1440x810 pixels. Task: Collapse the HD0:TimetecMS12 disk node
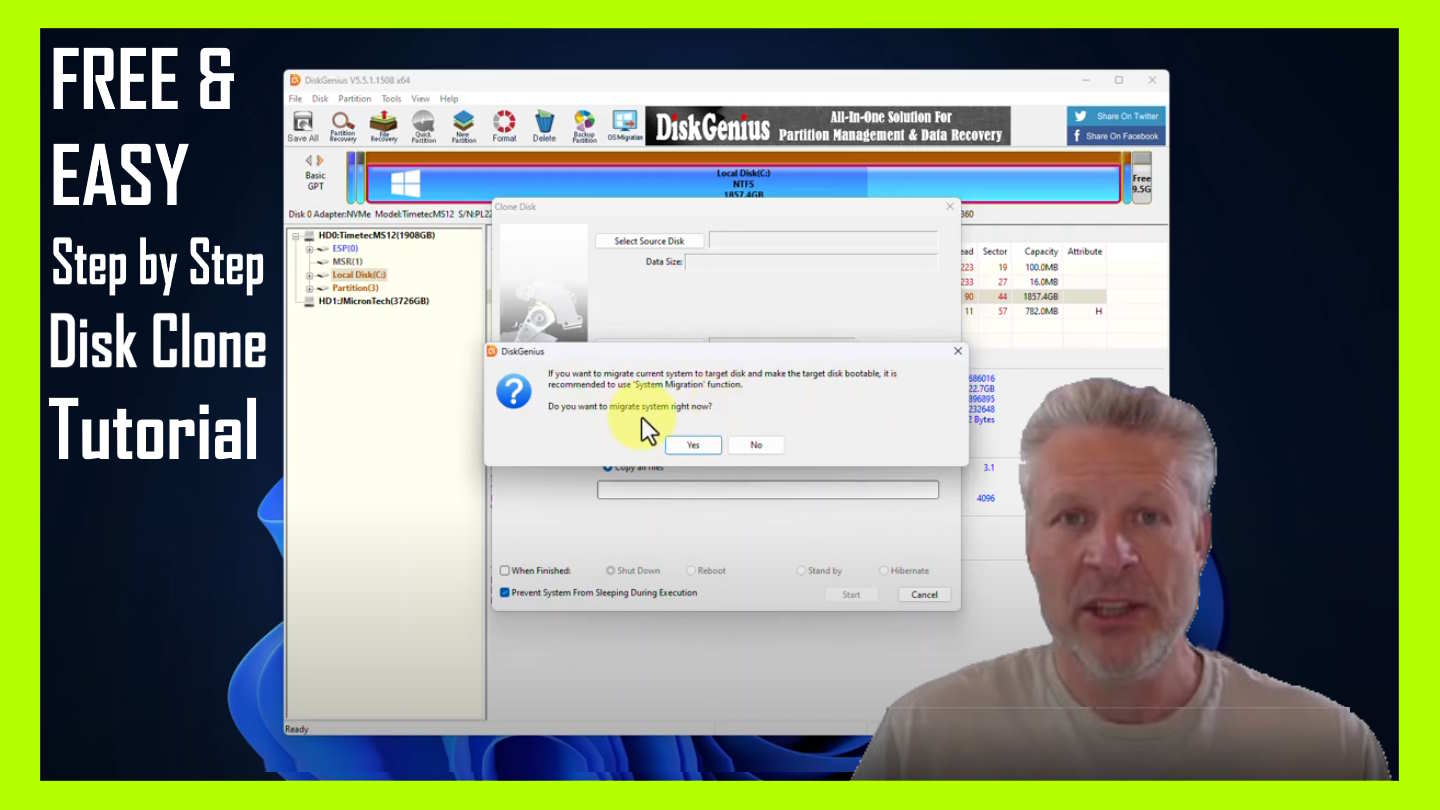click(x=296, y=236)
